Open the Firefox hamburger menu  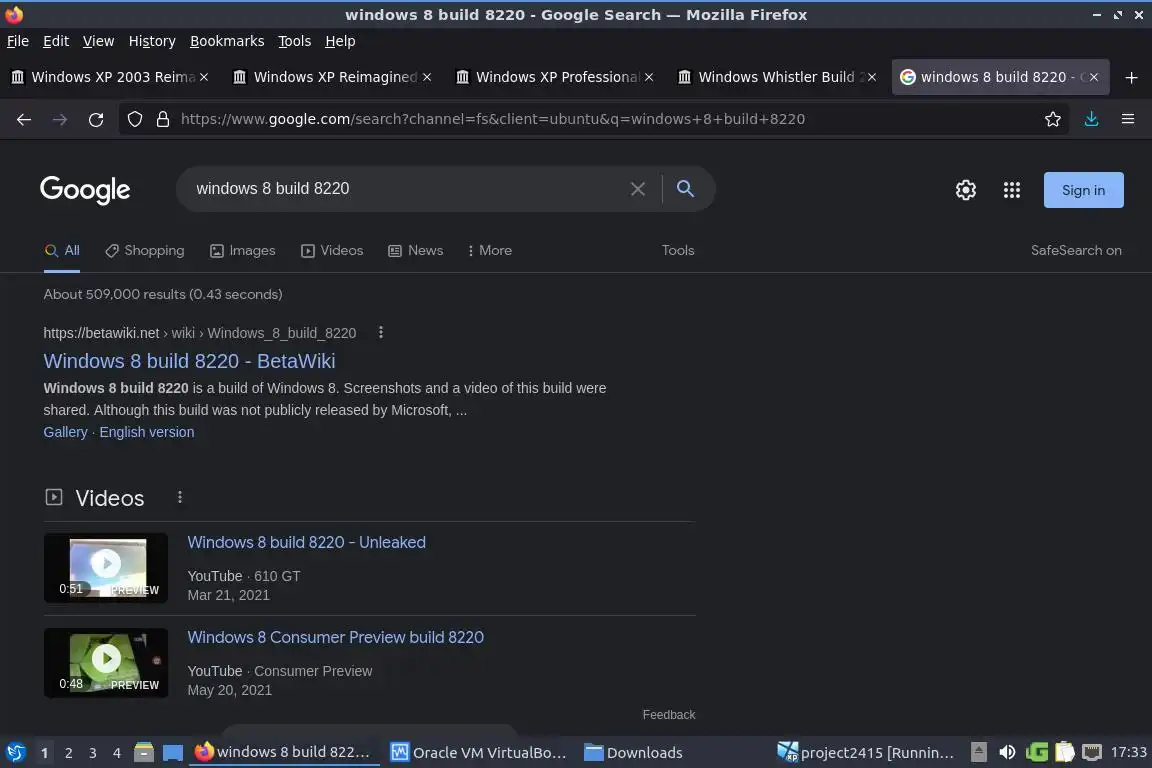tap(1128, 119)
